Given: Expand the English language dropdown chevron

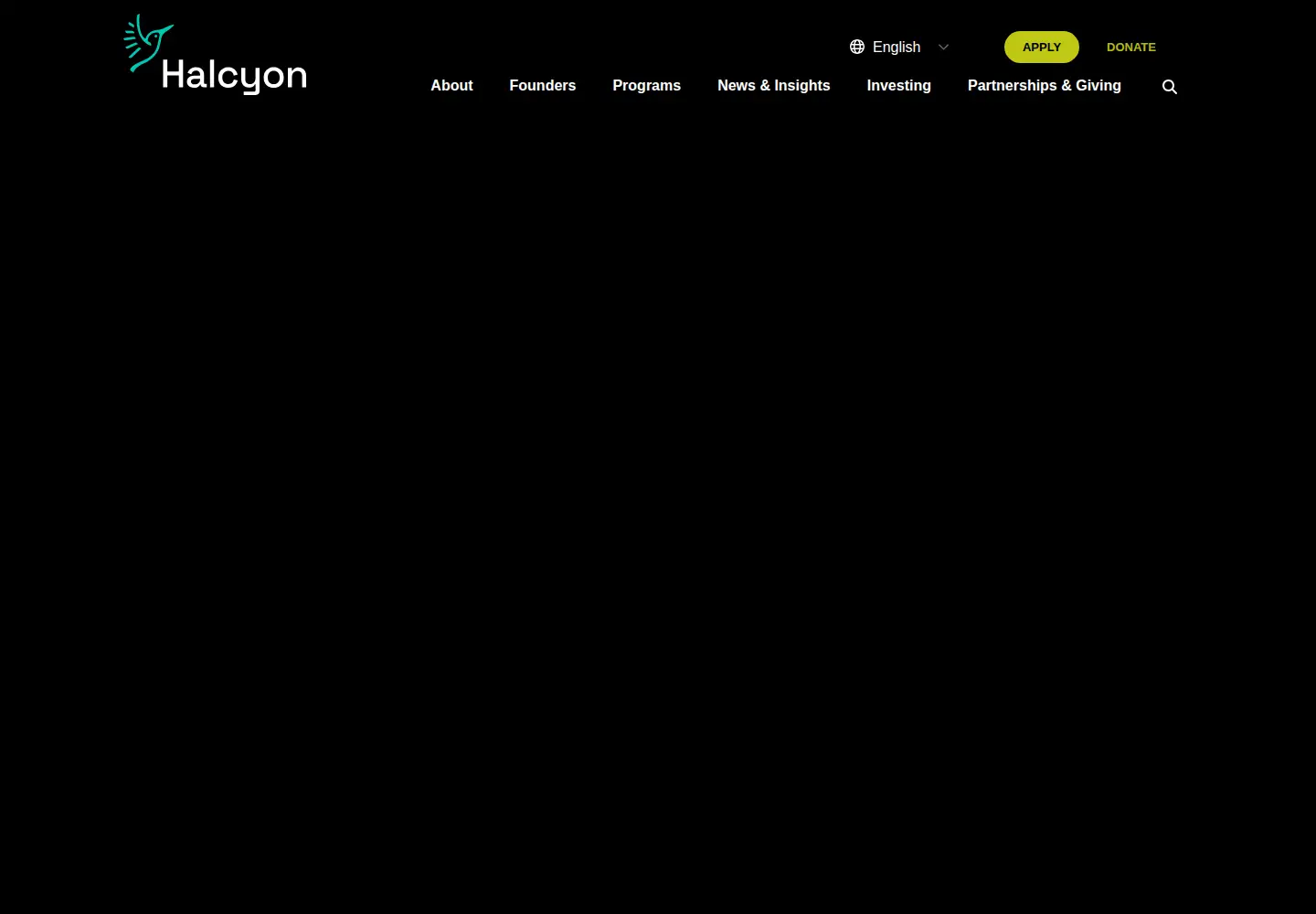Looking at the screenshot, I should coord(944,47).
